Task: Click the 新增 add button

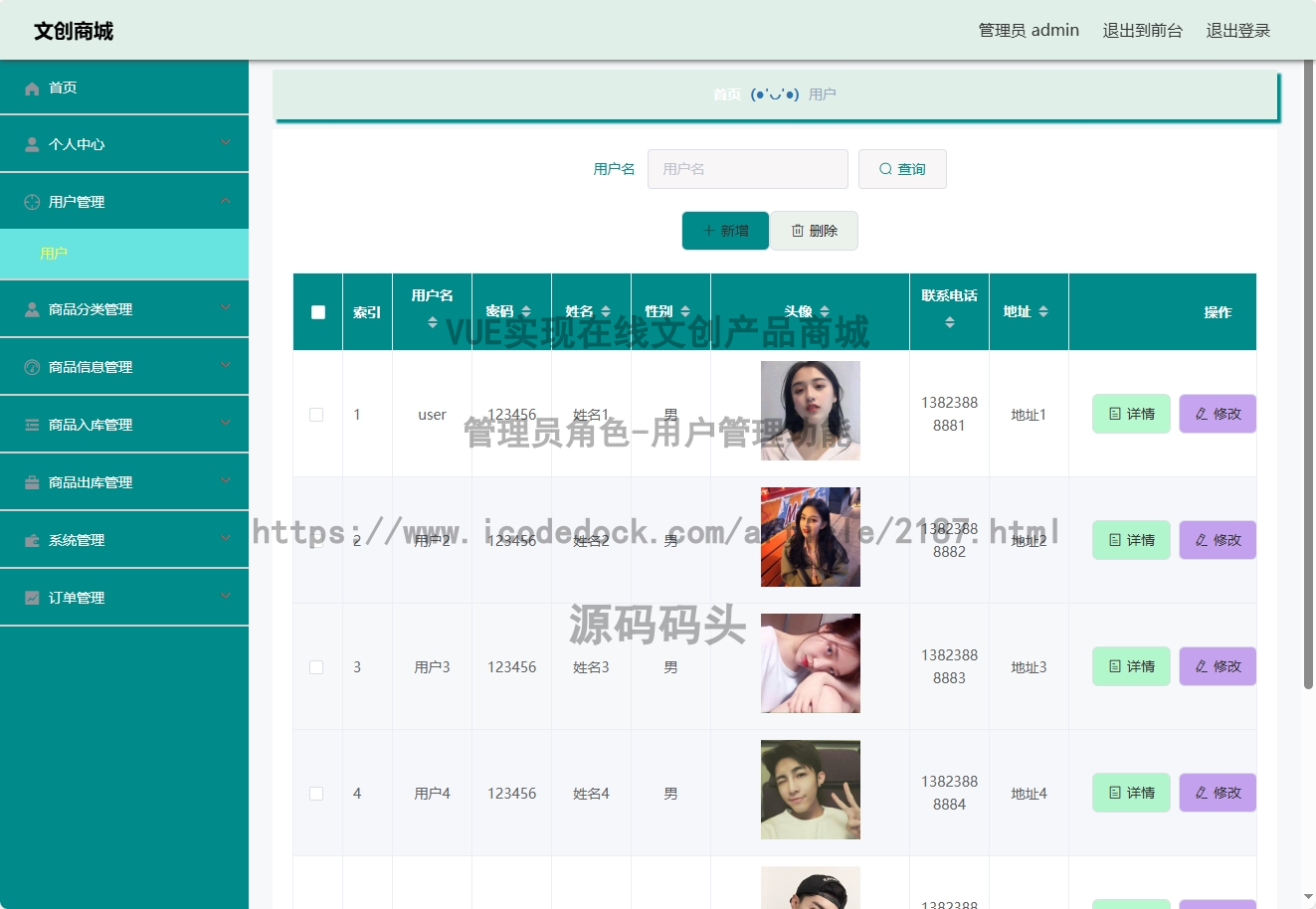Action: point(725,231)
